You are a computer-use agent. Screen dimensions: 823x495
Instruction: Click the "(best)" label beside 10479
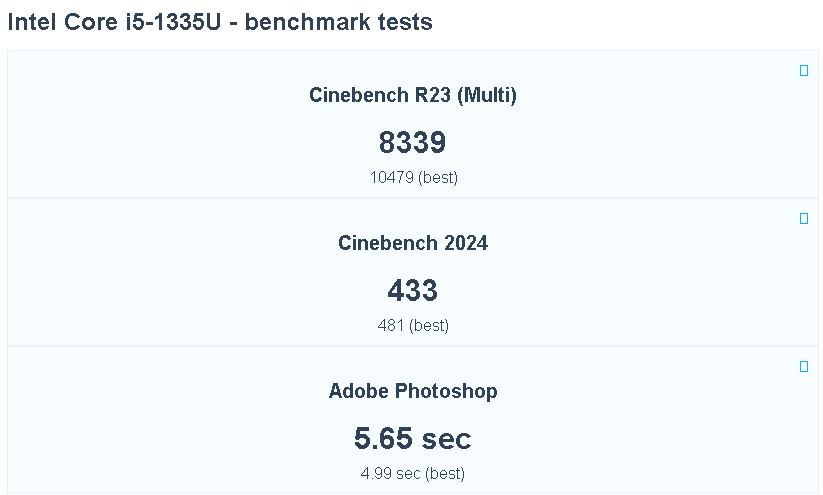(438, 178)
